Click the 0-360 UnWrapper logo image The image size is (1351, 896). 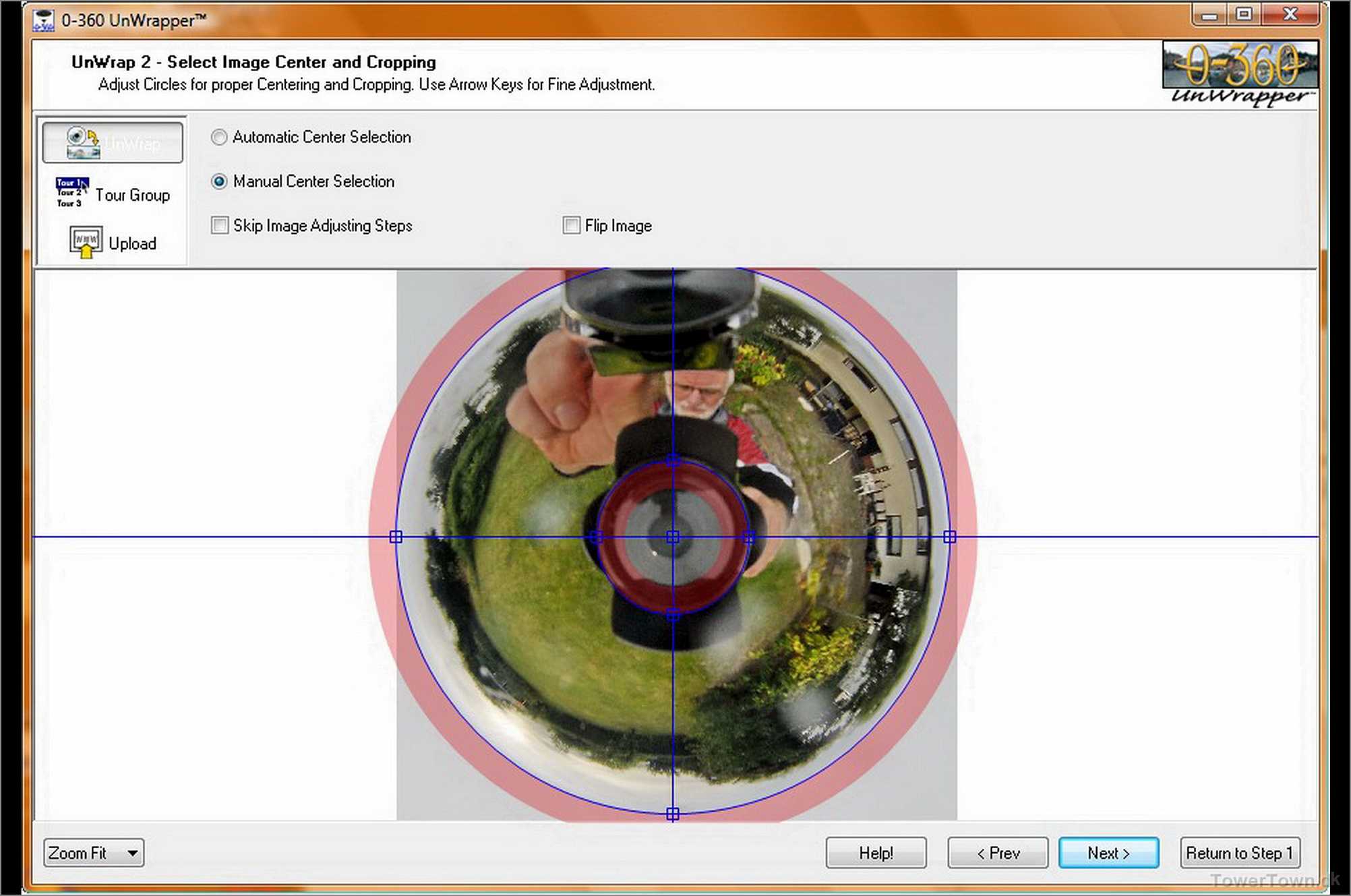click(x=1240, y=73)
